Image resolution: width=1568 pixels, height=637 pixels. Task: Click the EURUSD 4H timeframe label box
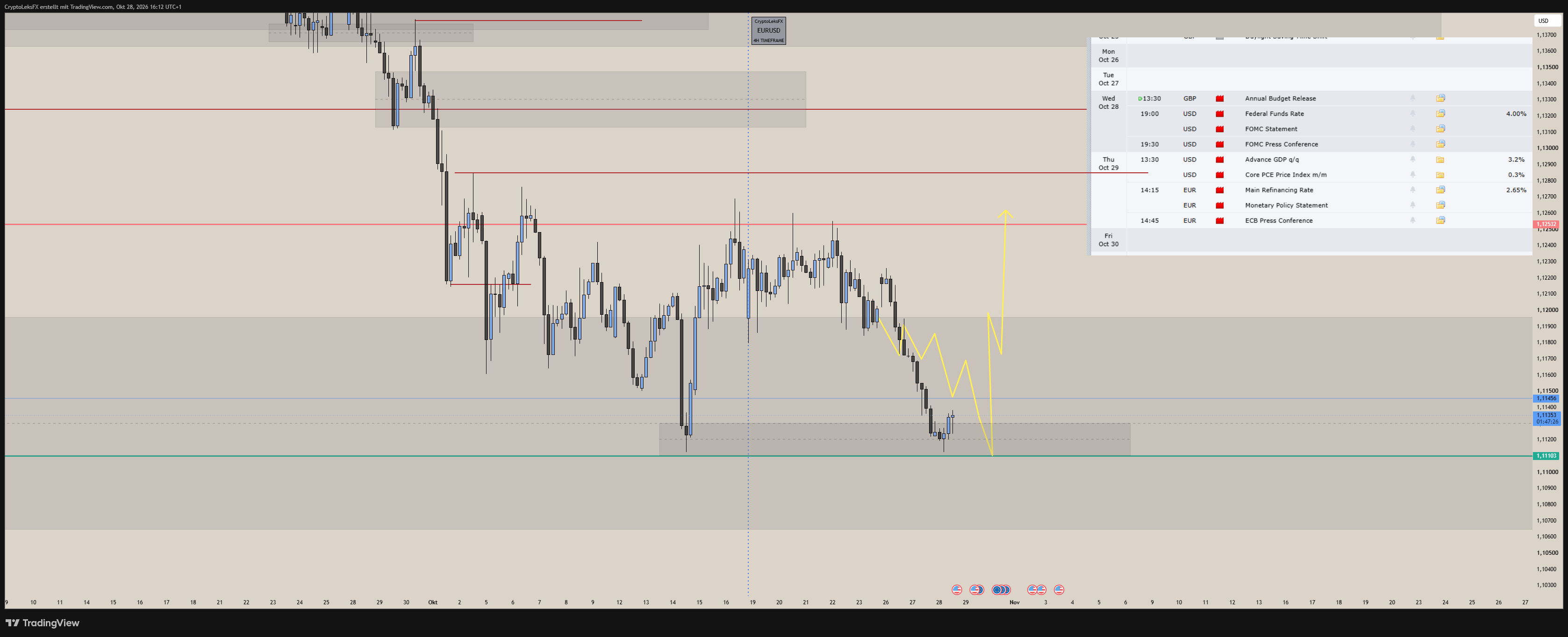click(768, 30)
